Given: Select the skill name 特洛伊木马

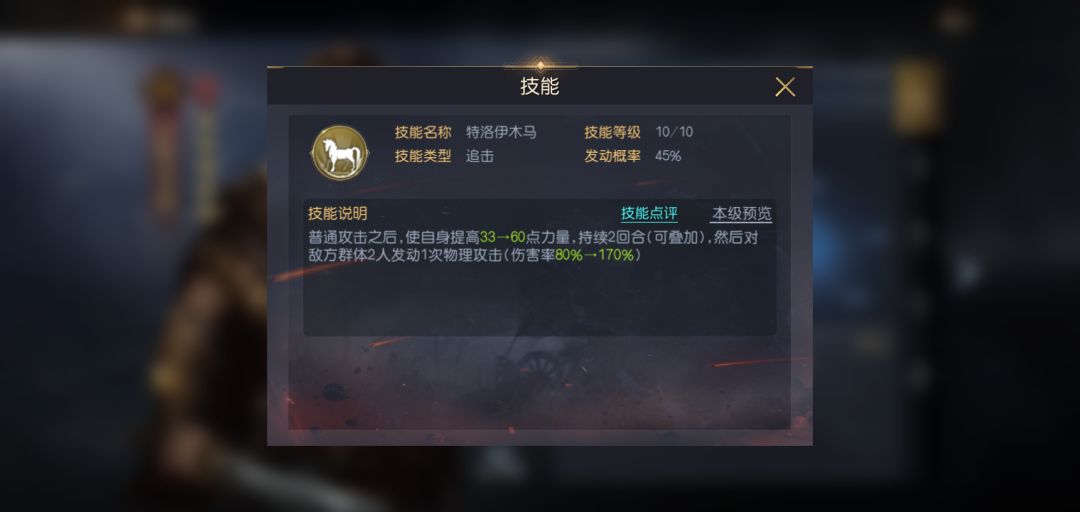Looking at the screenshot, I should [501, 132].
